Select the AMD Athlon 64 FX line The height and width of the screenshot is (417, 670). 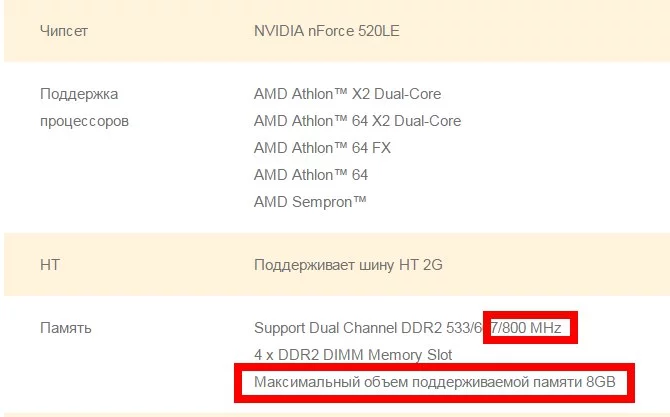coord(322,148)
